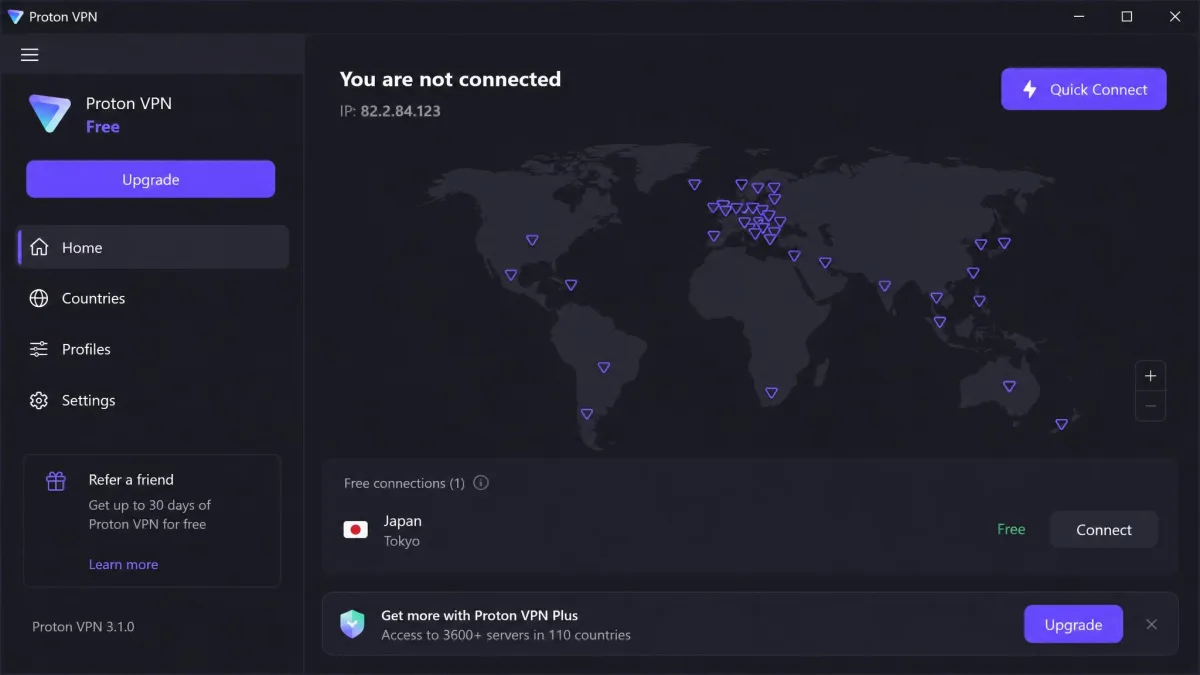Click the Proton VPN Plus shield icon
Viewport: 1200px width, 675px height.
click(x=352, y=624)
